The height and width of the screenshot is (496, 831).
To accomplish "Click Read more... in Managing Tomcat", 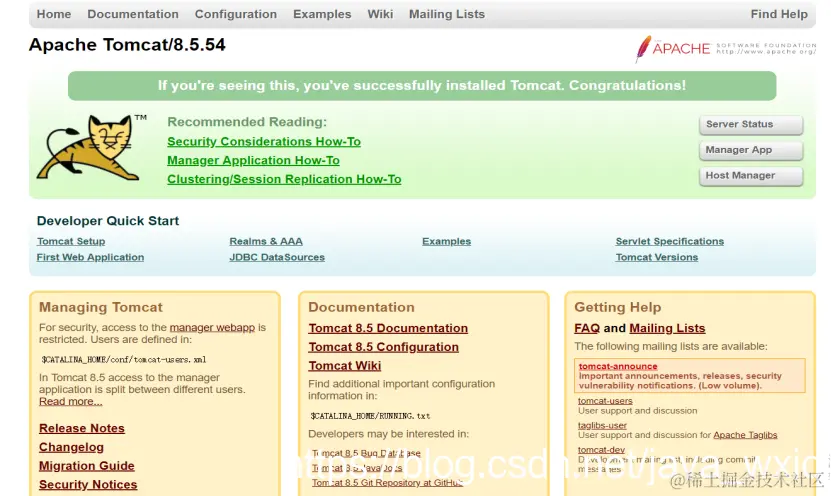I will coord(70,401).
